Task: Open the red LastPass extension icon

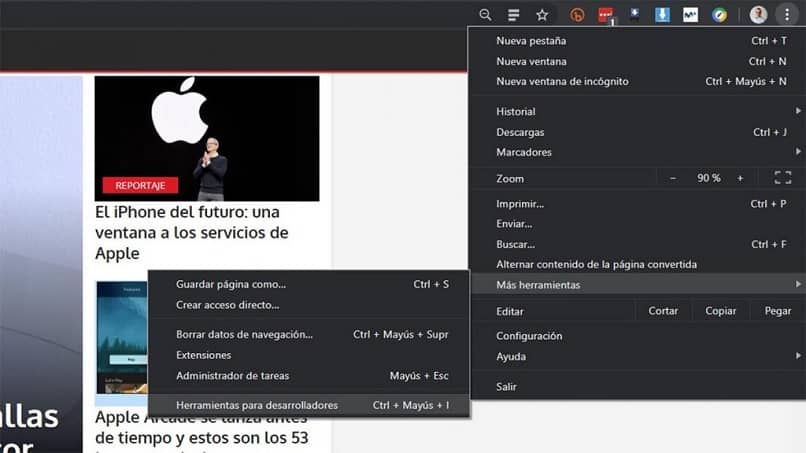Action: click(606, 15)
